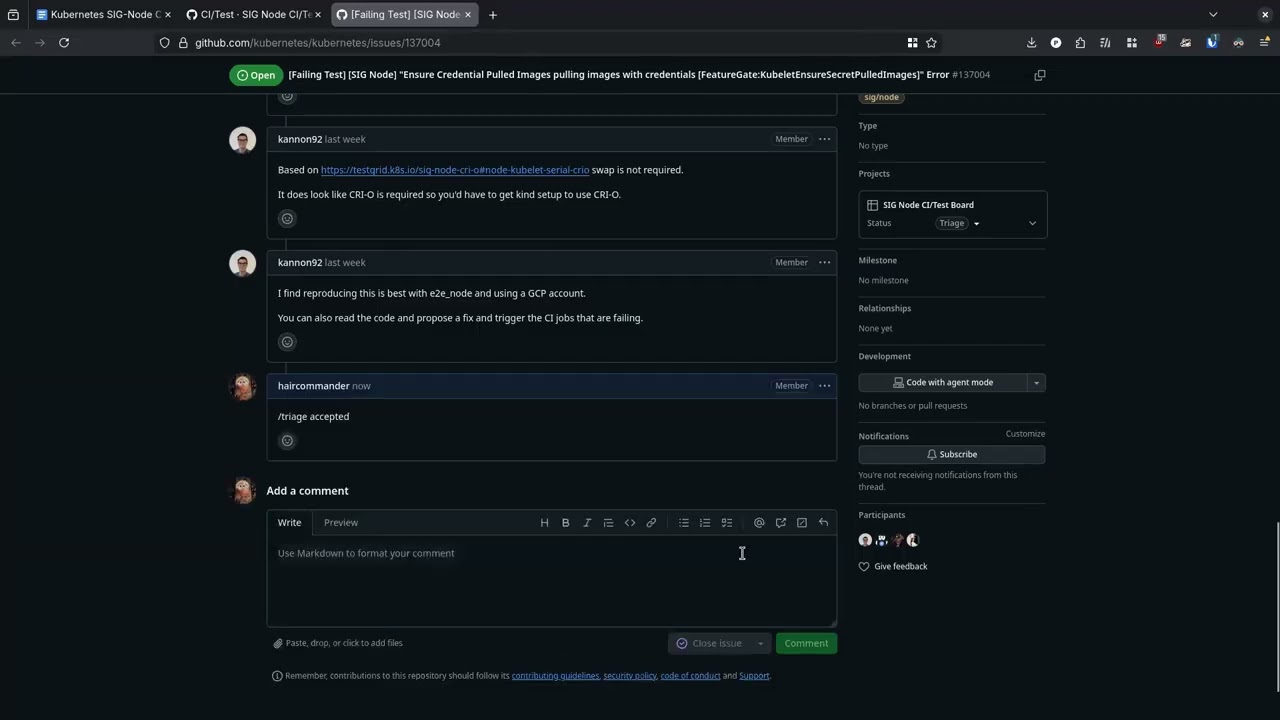Open haircommander's profile from comment header
This screenshot has width=1280, height=720.
point(313,386)
